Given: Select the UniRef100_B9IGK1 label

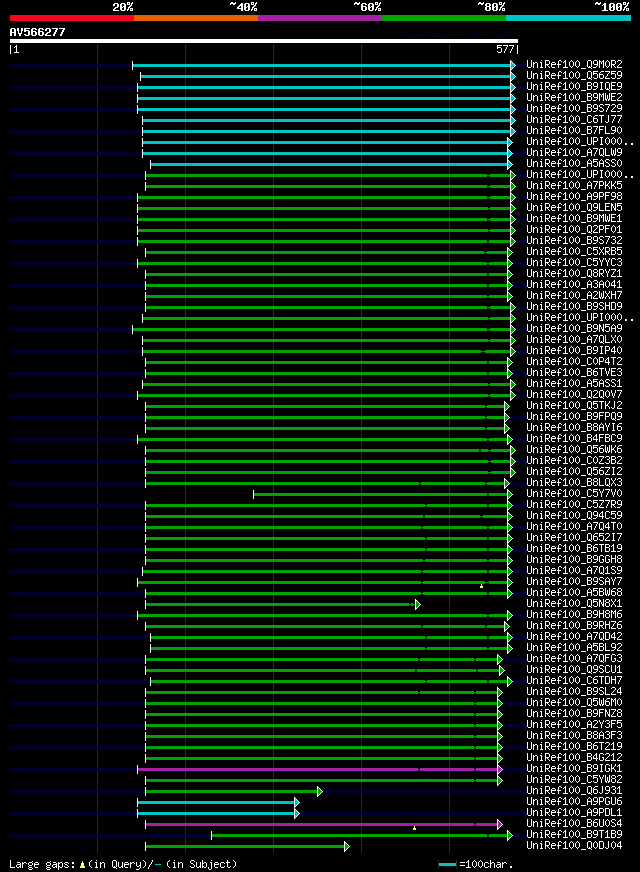Looking at the screenshot, I should (x=574, y=769).
